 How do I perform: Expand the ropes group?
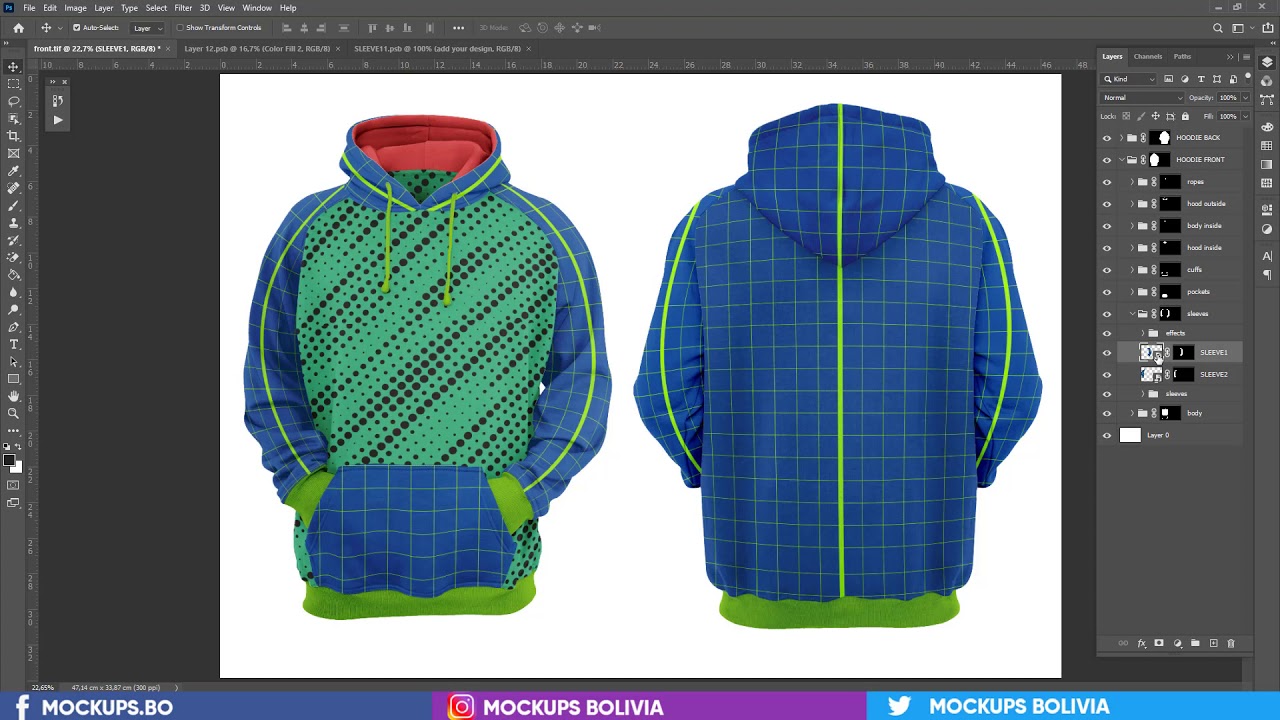coord(1132,182)
